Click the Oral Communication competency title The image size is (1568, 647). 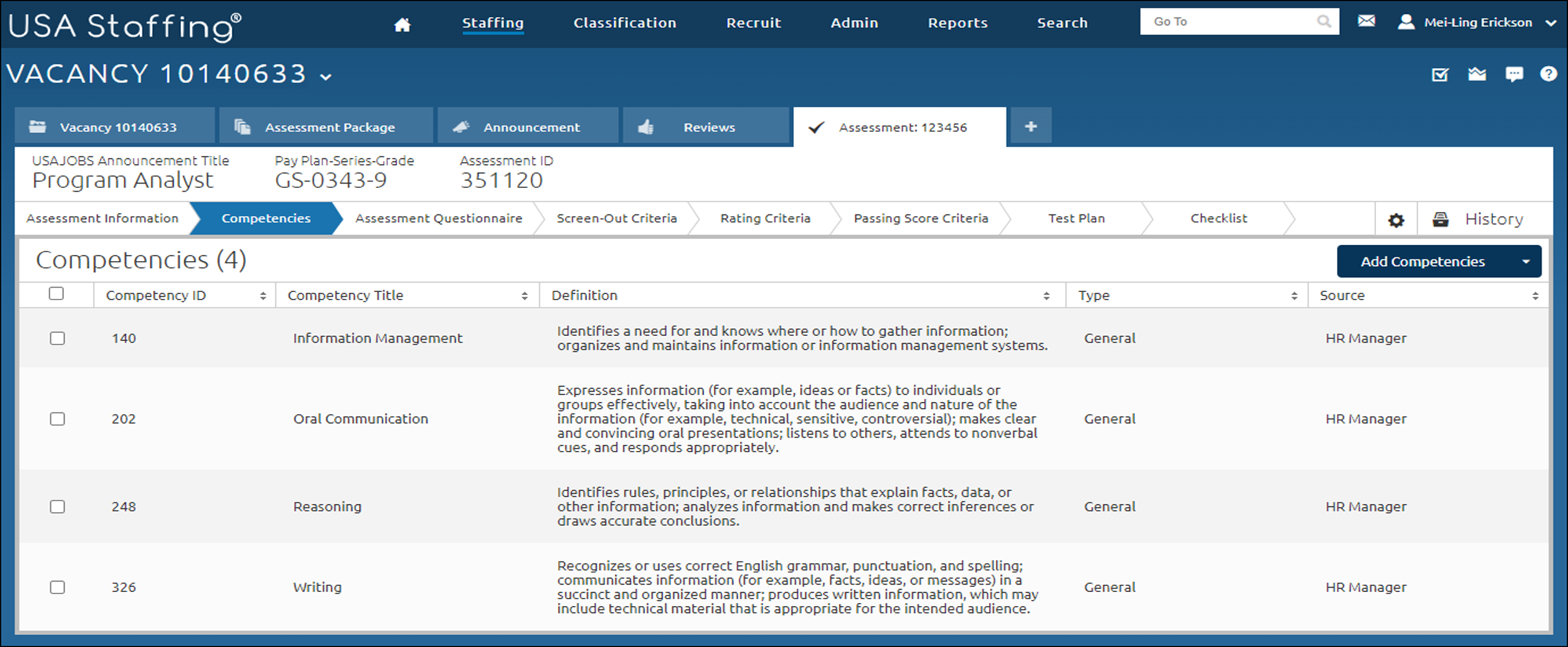click(361, 418)
